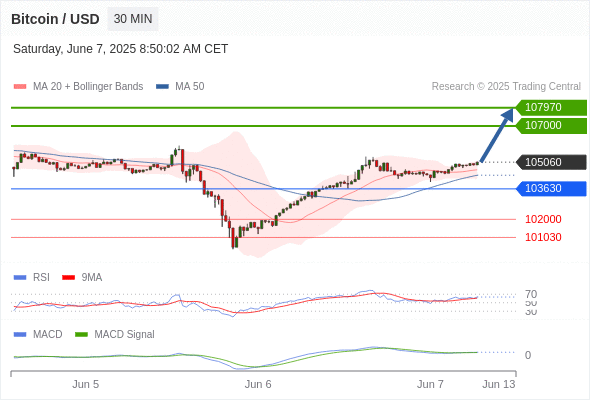Click the red 102000 support level
Viewport: 590px width, 400px height.
[543, 219]
